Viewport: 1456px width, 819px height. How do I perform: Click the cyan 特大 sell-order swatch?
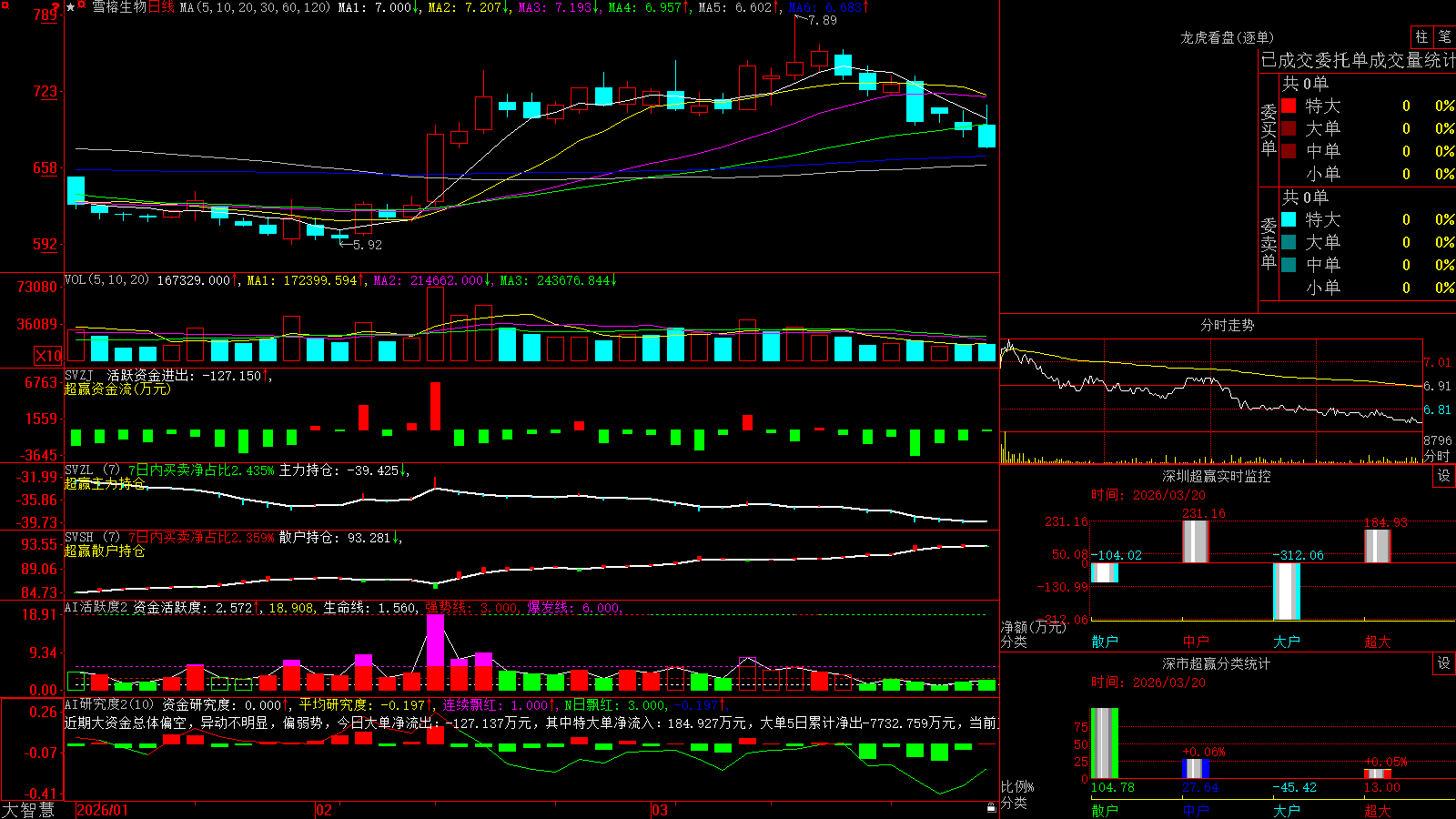click(x=1289, y=219)
